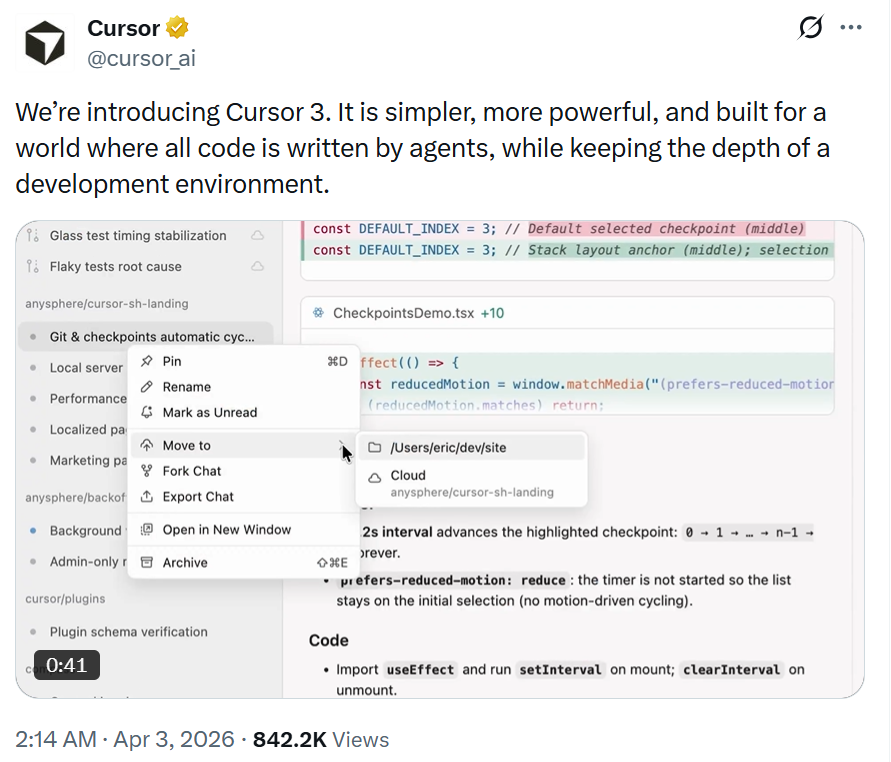The height and width of the screenshot is (762, 891).
Task: Select Open in New Window
Action: [226, 530]
